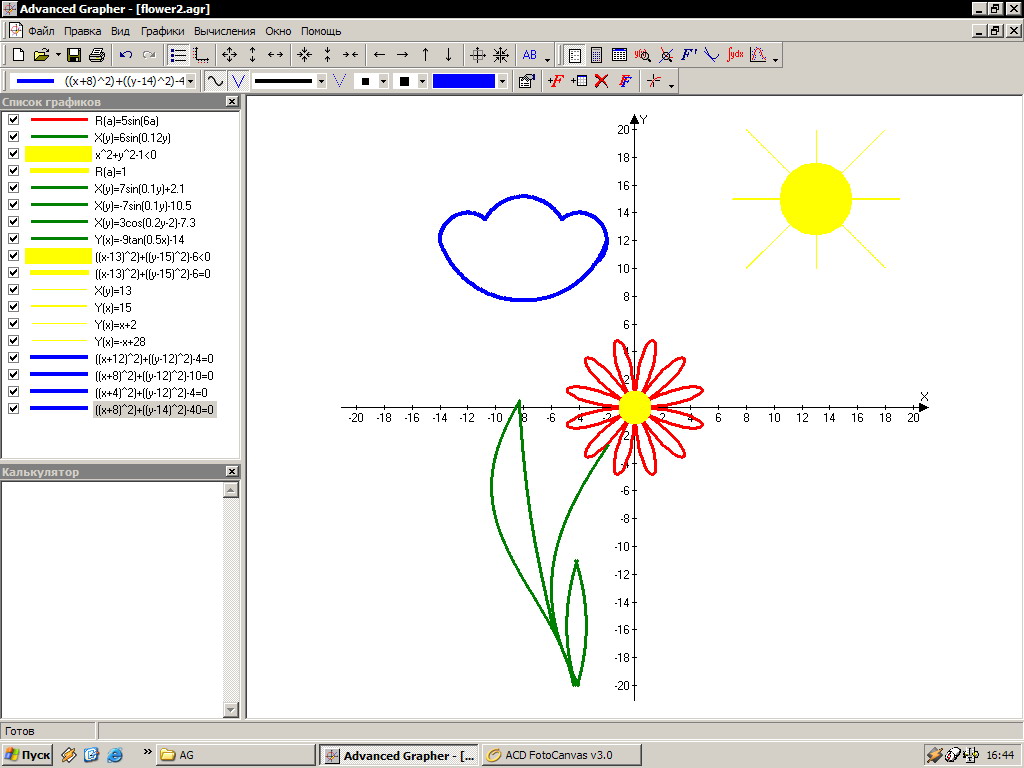Viewport: 1024px width, 768px height.
Task: Expand the graph formula dropdown list
Action: (191, 81)
